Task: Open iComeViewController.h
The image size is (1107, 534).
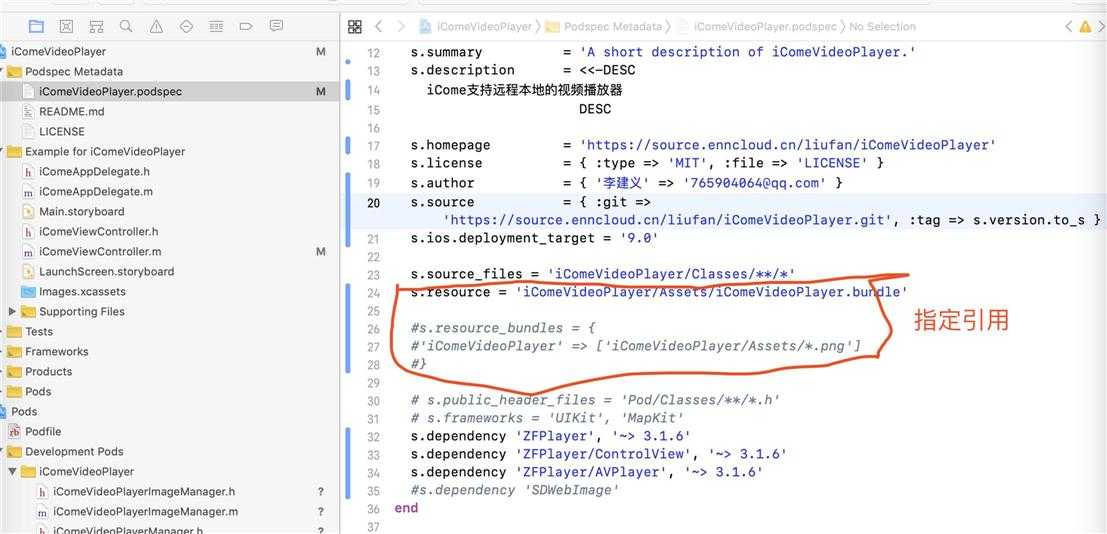Action: (x=98, y=232)
